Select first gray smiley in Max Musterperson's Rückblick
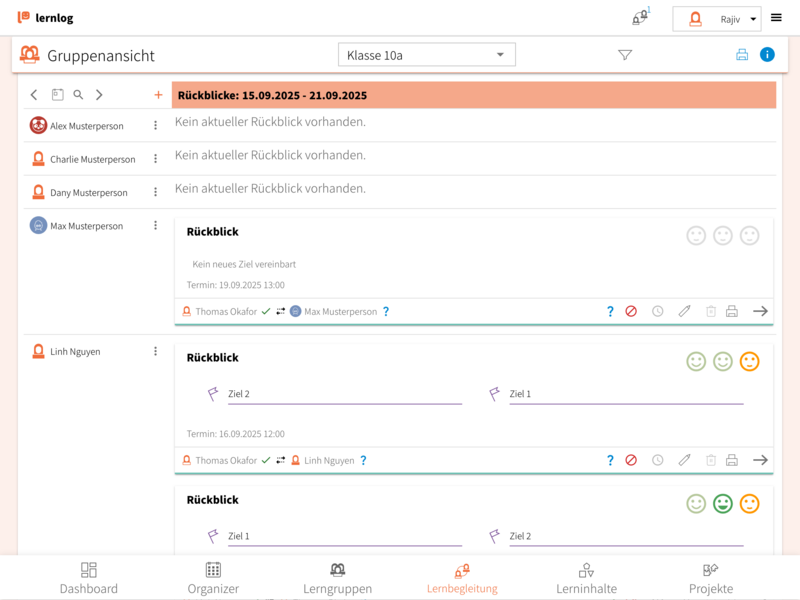Screen dimensions: 800x600 696,235
